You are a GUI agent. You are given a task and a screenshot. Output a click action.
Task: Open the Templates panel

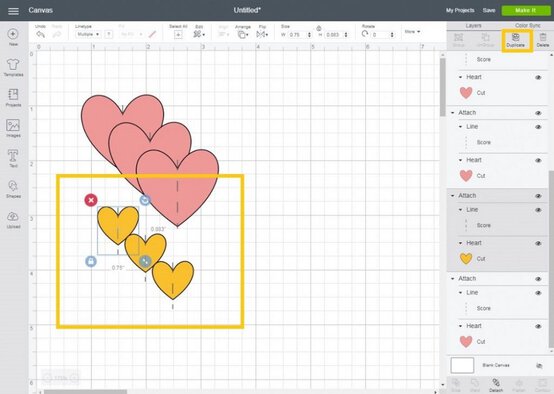[x=13, y=65]
